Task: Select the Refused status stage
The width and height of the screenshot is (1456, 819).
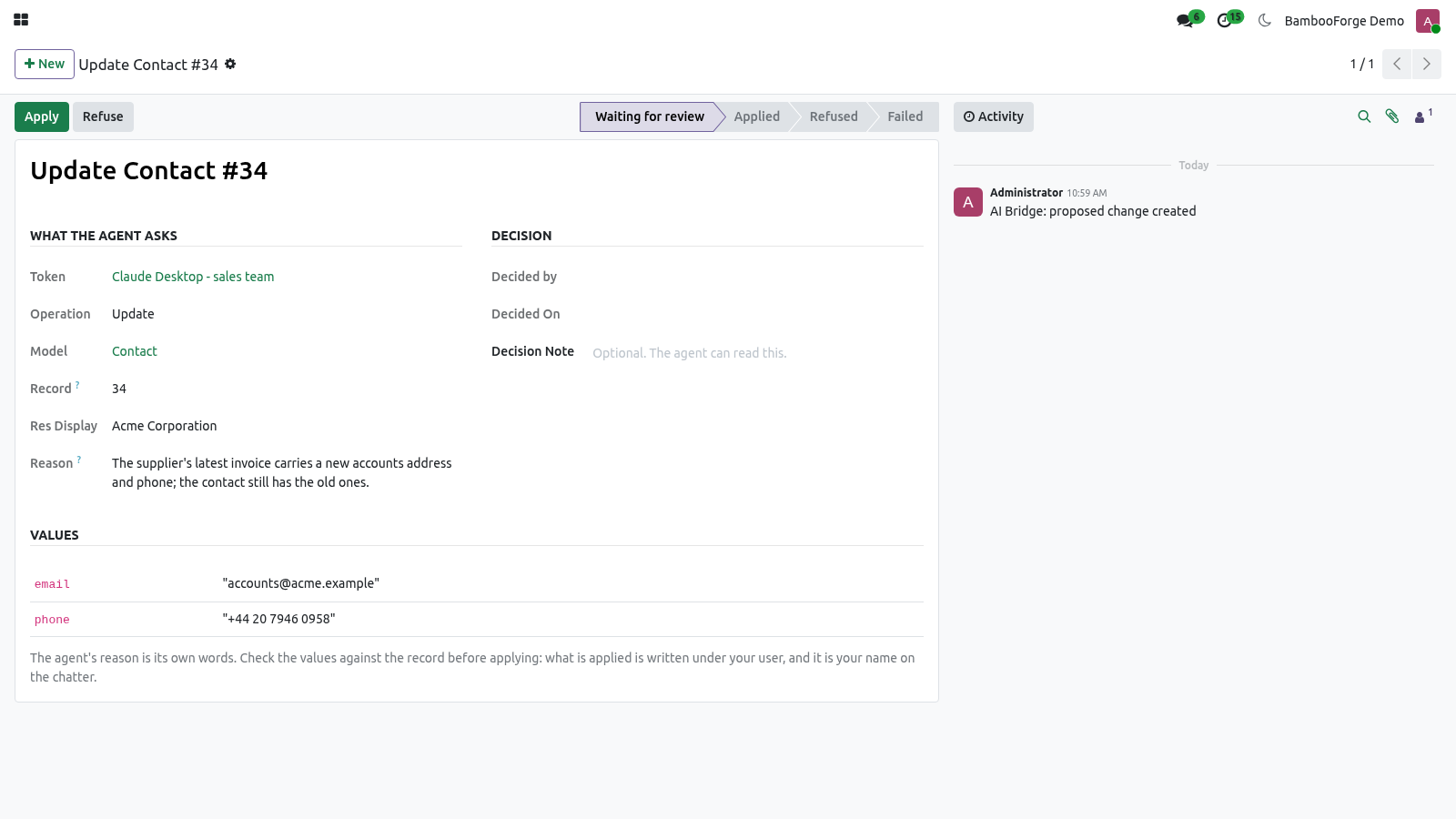Action: coord(834,116)
